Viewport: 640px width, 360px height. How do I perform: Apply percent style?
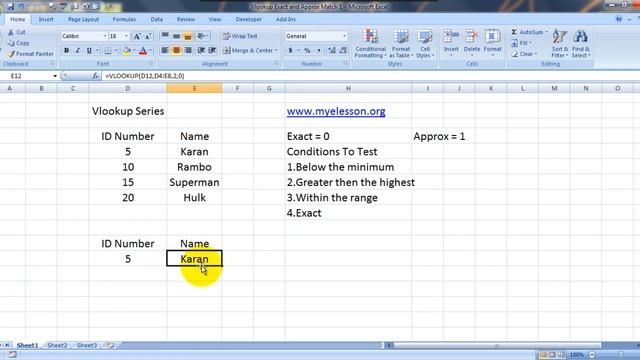pyautogui.click(x=307, y=51)
